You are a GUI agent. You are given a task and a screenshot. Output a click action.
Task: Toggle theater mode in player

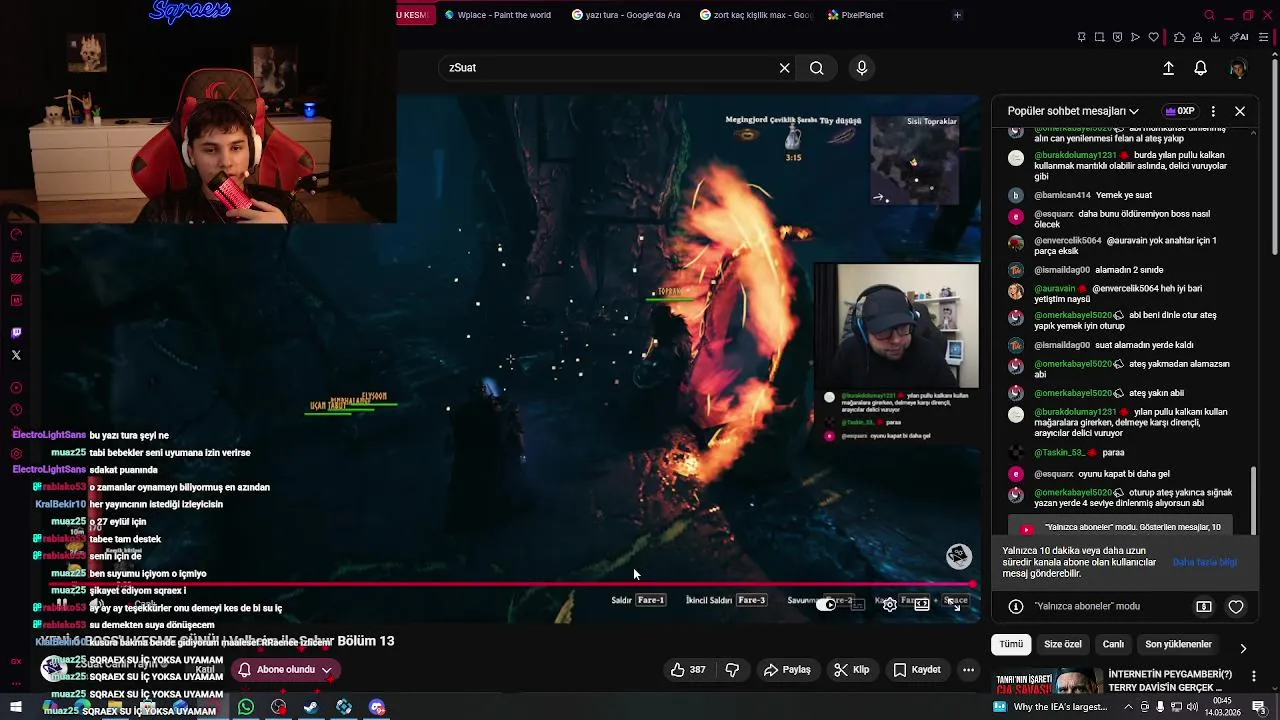922,604
